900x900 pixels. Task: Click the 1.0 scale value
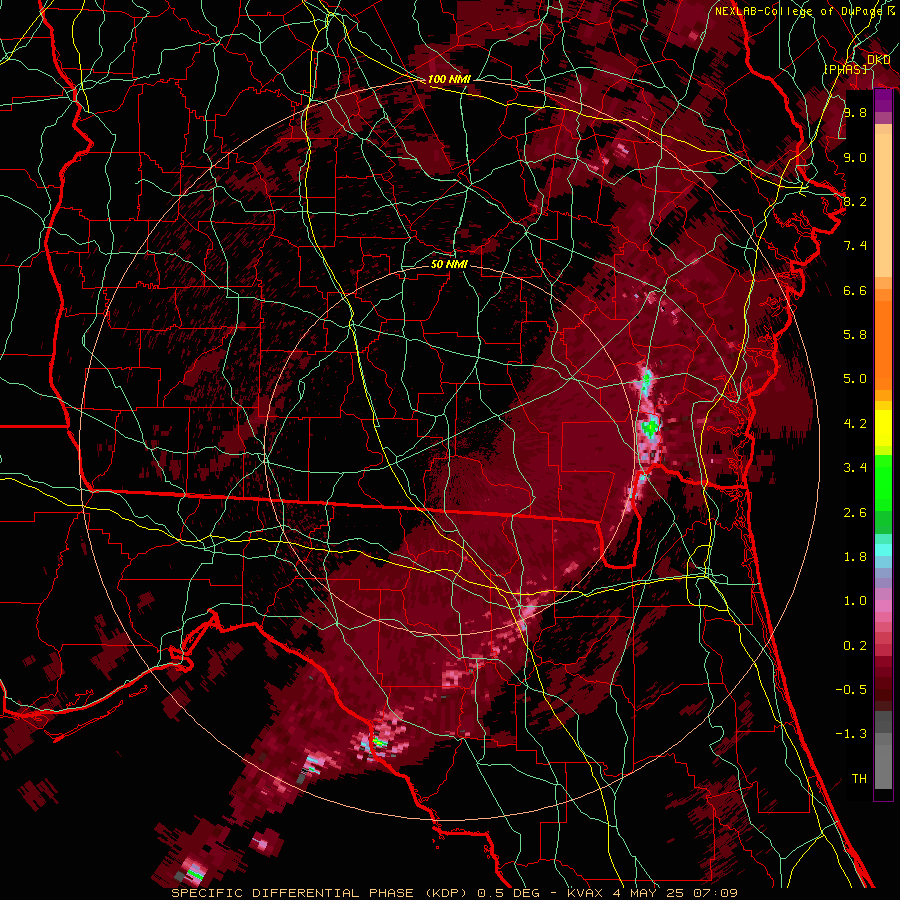click(x=855, y=601)
